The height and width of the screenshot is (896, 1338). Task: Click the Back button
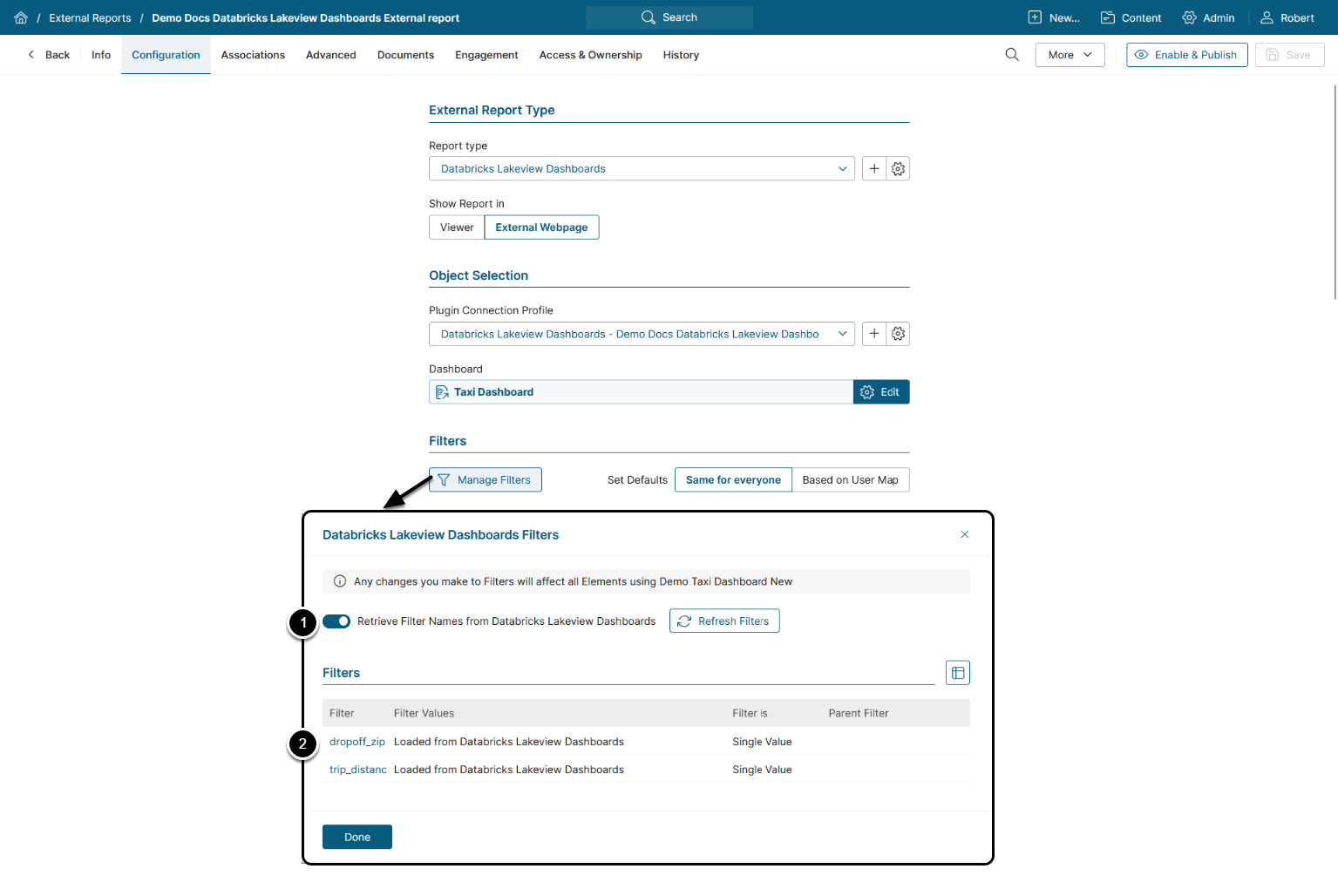[49, 55]
